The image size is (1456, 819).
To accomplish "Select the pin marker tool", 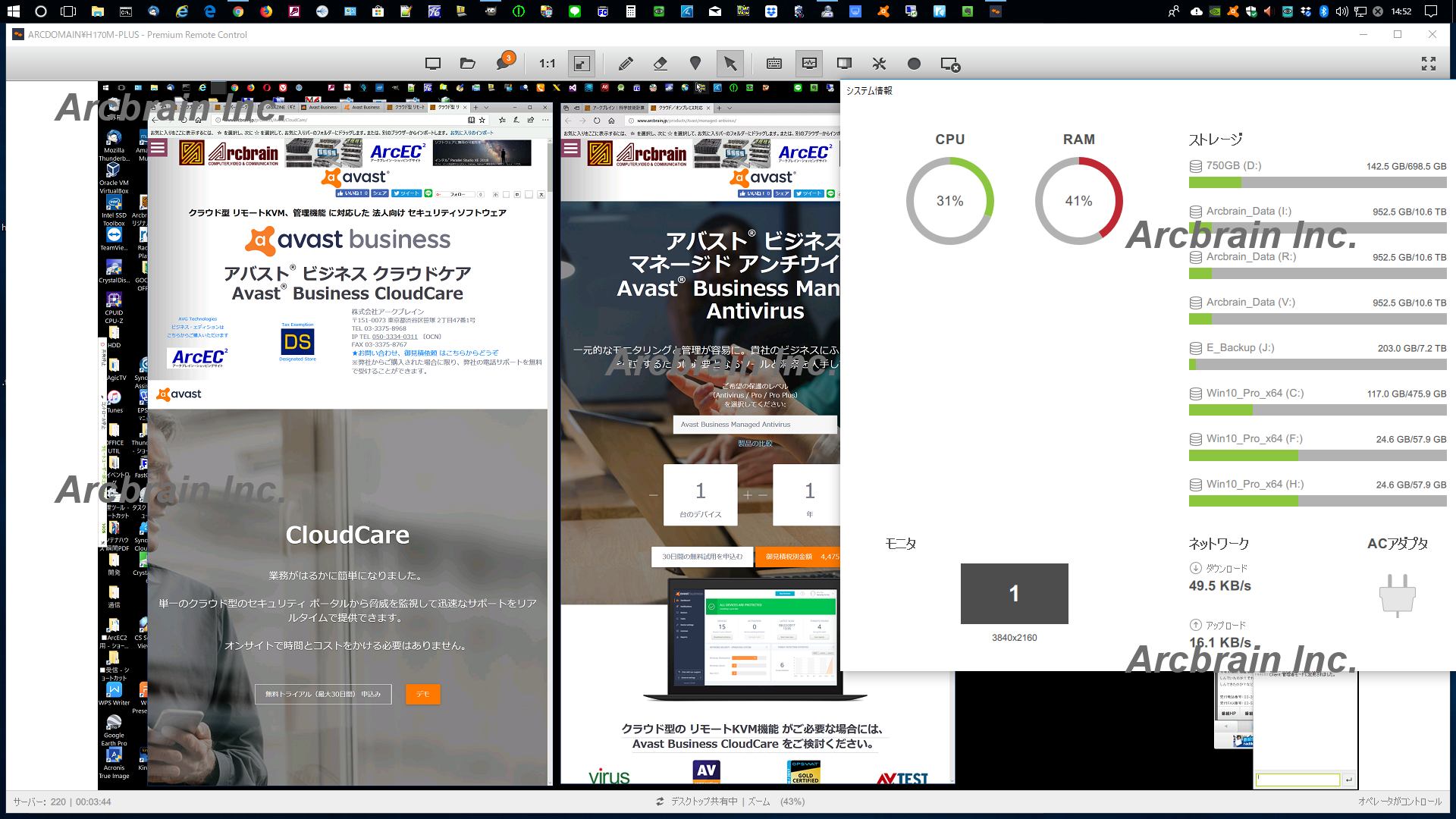I will point(695,64).
